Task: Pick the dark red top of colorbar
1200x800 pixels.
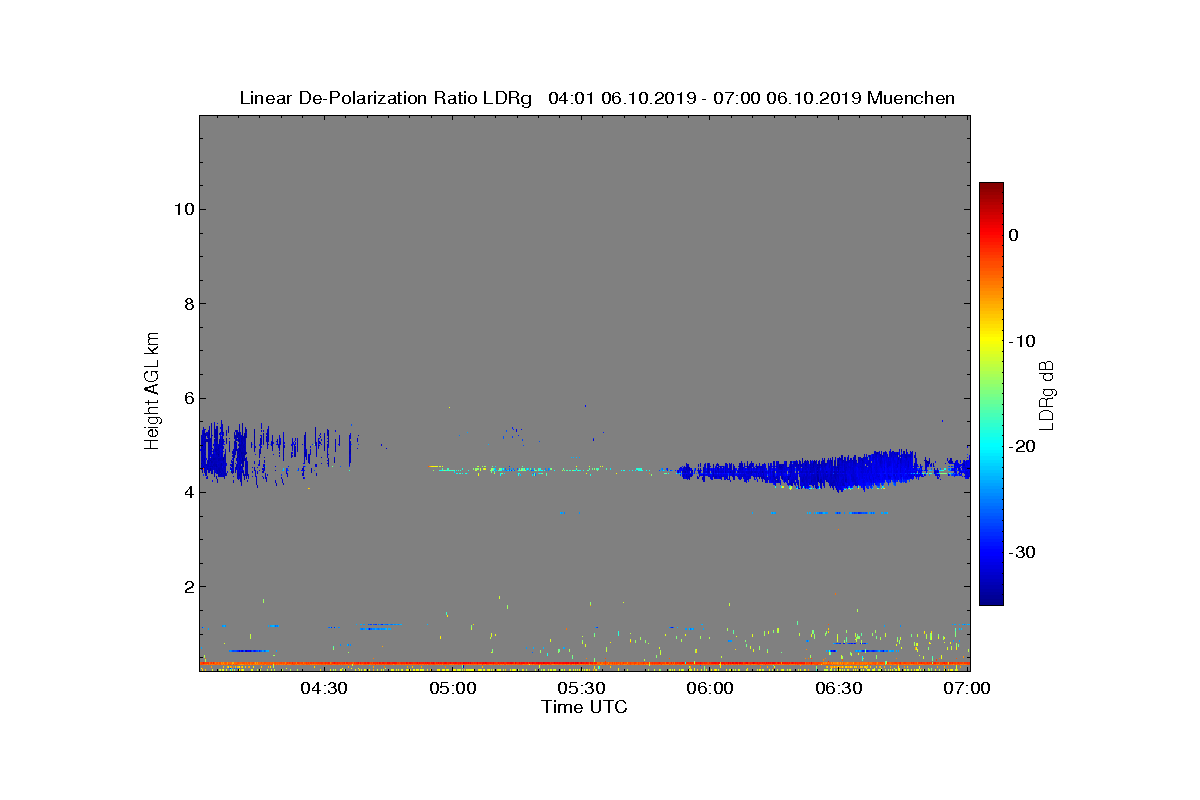Action: click(x=991, y=190)
